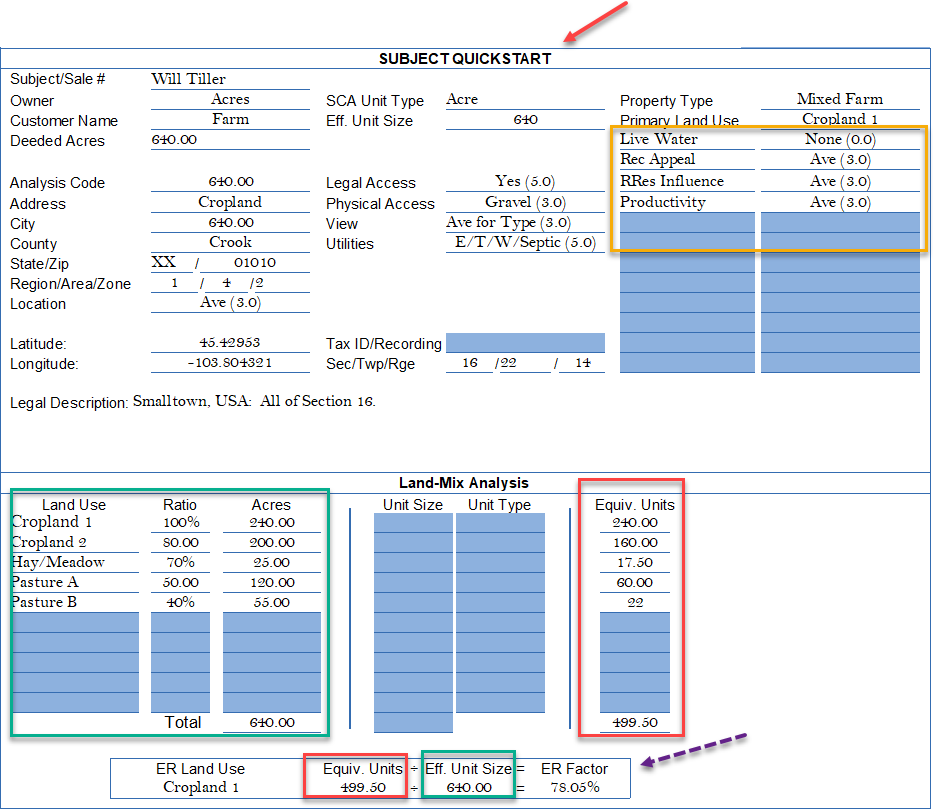
Task: Select the Hay/Meadow acres cell
Action: pos(271,563)
